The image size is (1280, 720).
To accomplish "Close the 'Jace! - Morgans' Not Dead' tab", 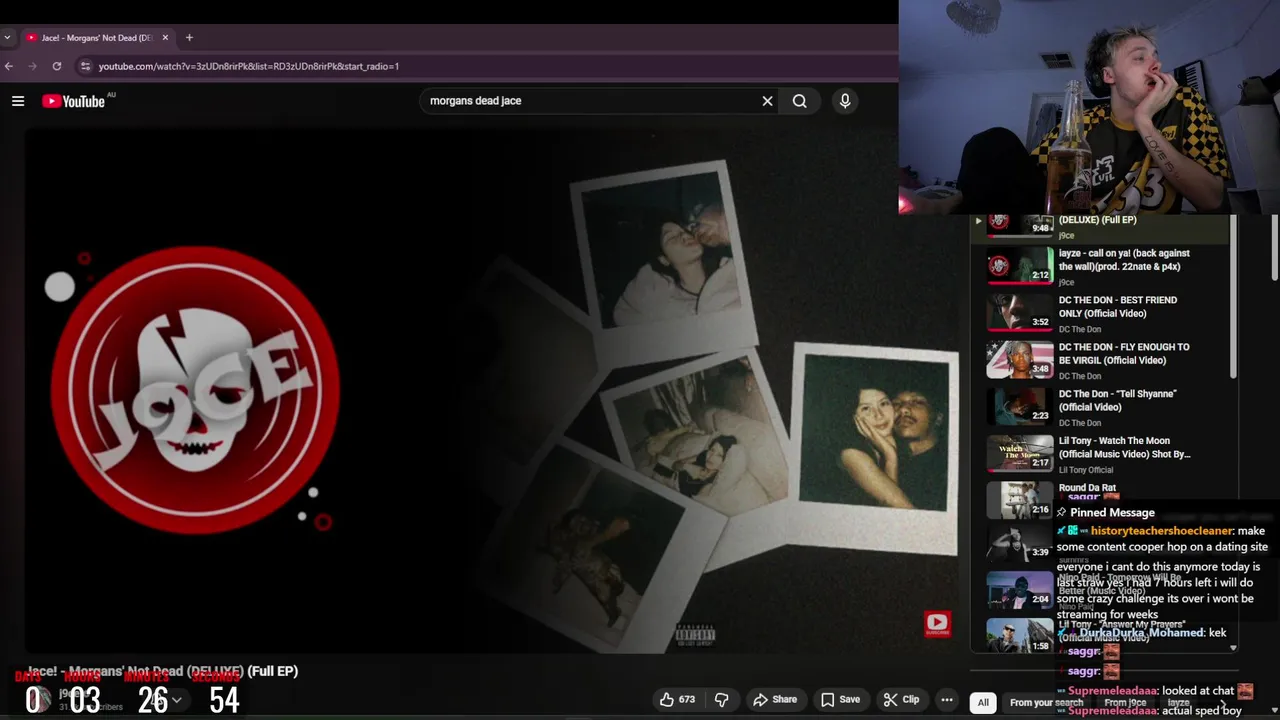I will [165, 38].
